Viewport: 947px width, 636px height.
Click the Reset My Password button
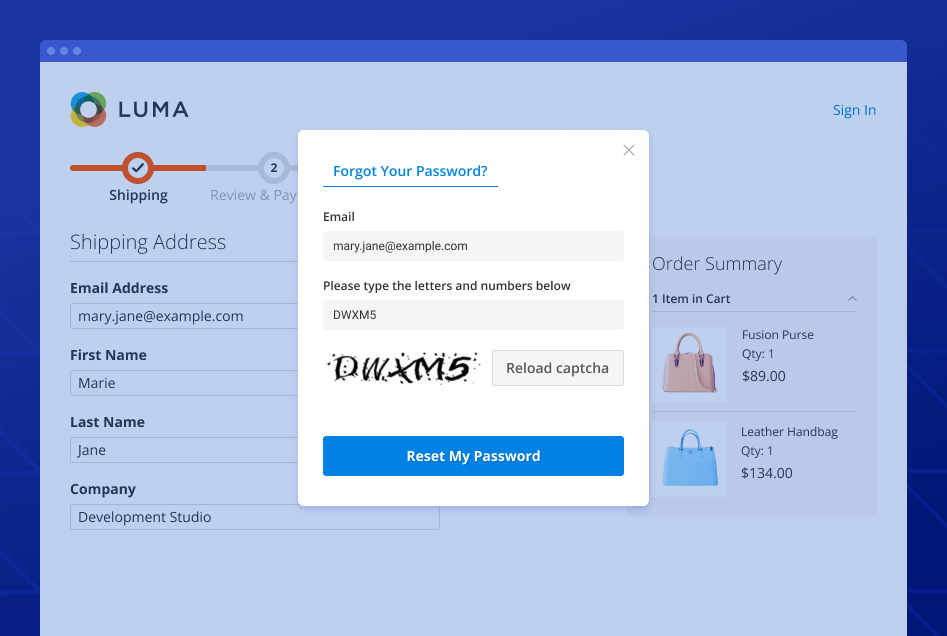(473, 456)
